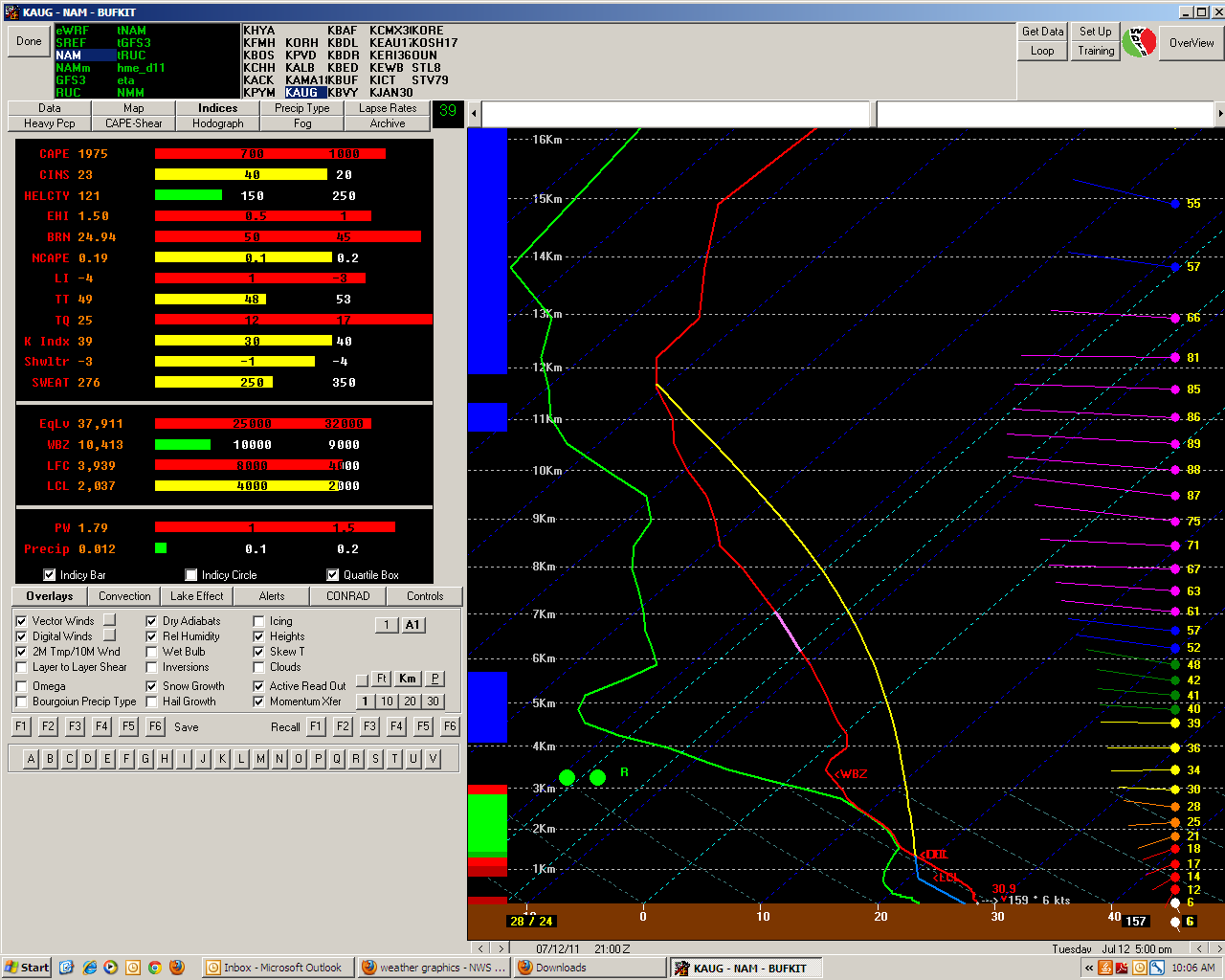Switch to the Lake Effect tab
1225x980 pixels.
(x=196, y=596)
